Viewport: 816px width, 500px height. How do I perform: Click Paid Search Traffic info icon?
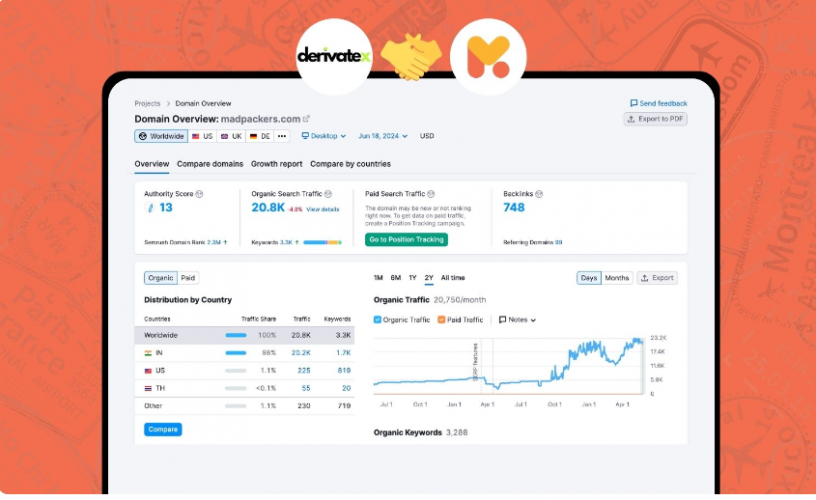tap(431, 194)
